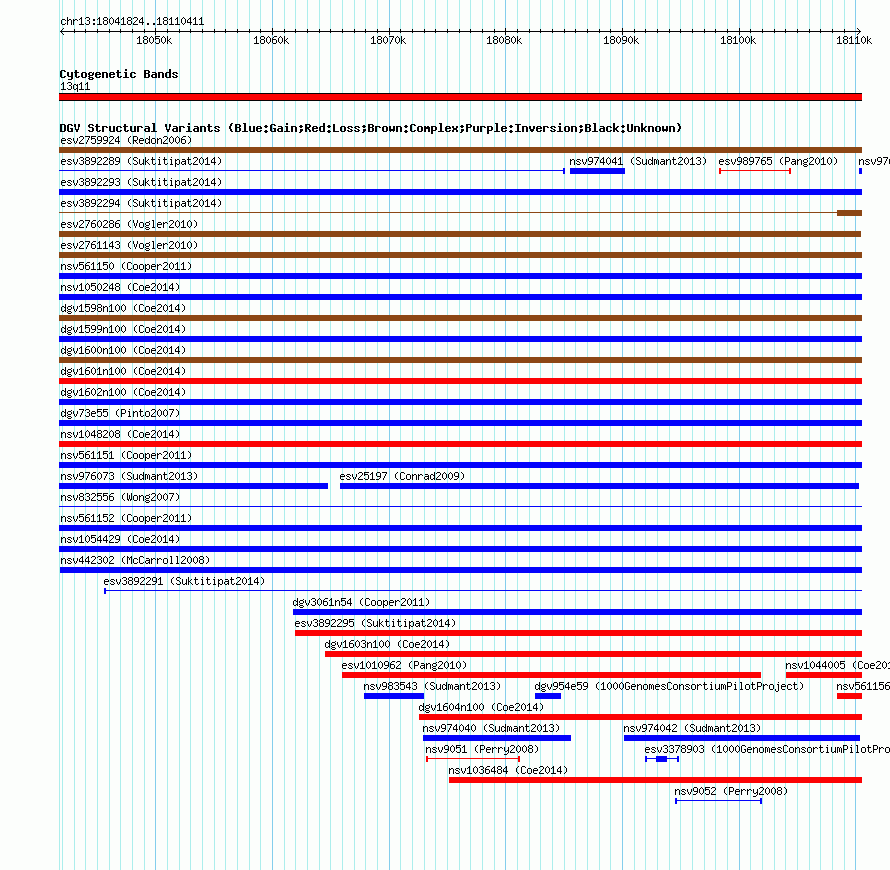Click nsv1054429 (Coe2014) label

point(120,539)
